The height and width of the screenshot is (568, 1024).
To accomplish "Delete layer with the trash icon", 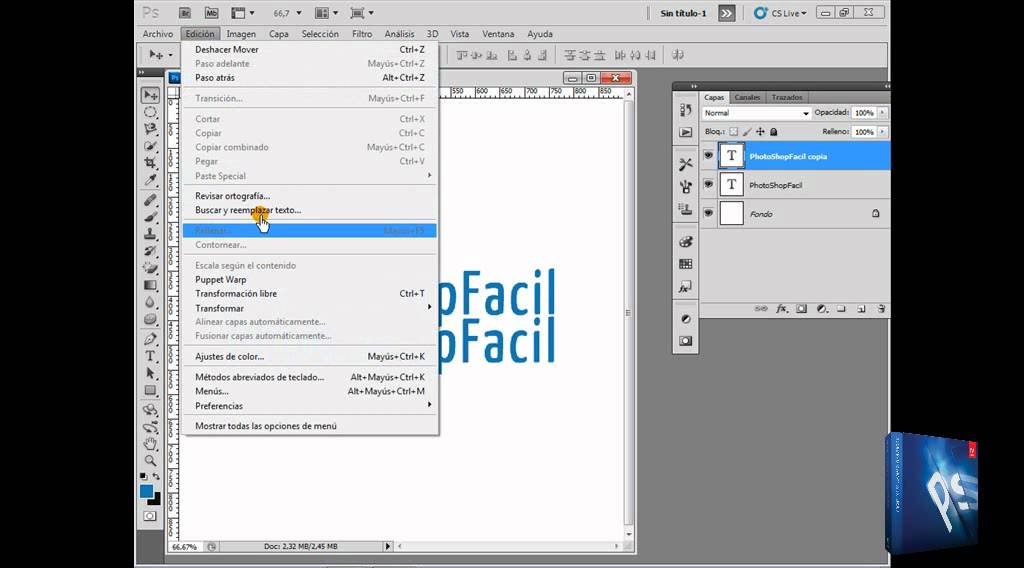I will click(x=881, y=309).
